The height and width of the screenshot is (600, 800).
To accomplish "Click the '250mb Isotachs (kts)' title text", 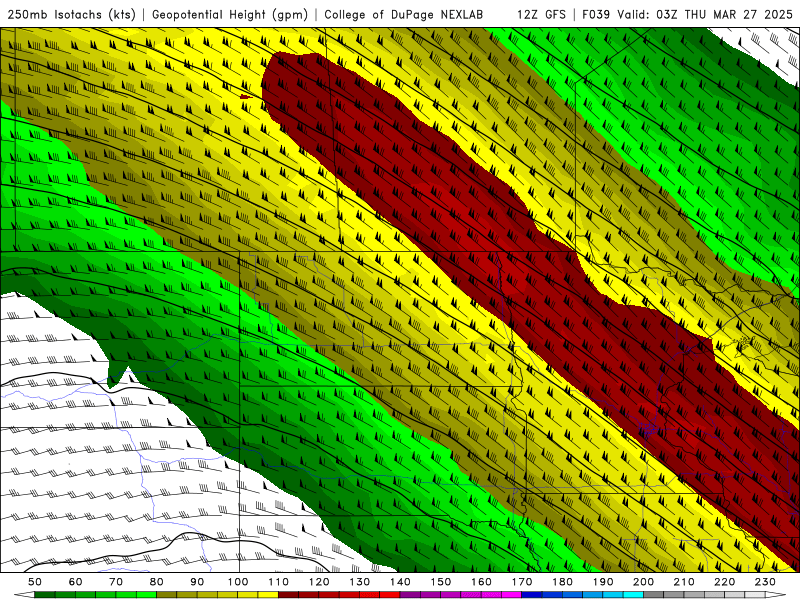I will point(71,15).
